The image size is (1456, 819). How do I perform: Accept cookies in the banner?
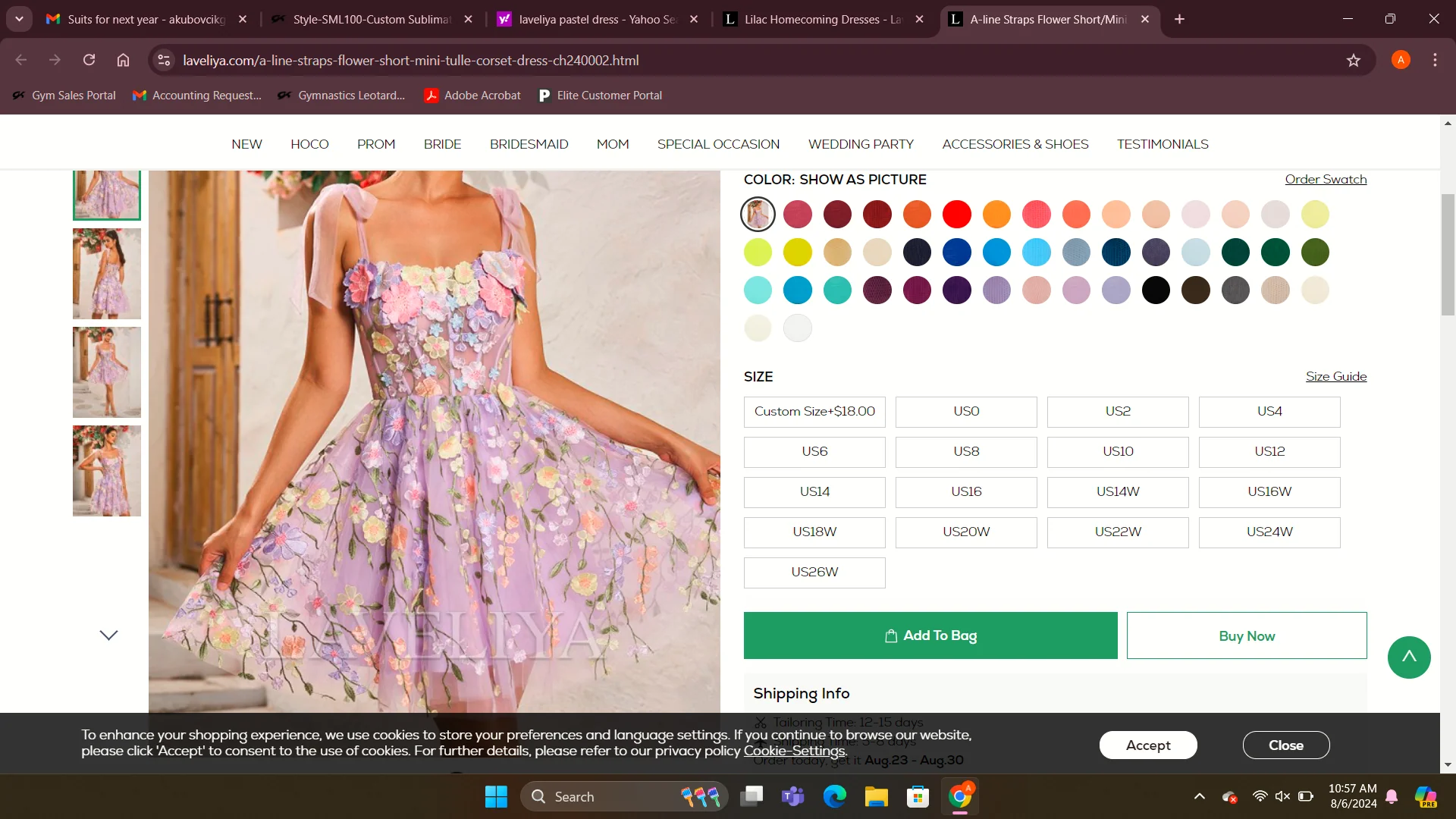(1148, 745)
